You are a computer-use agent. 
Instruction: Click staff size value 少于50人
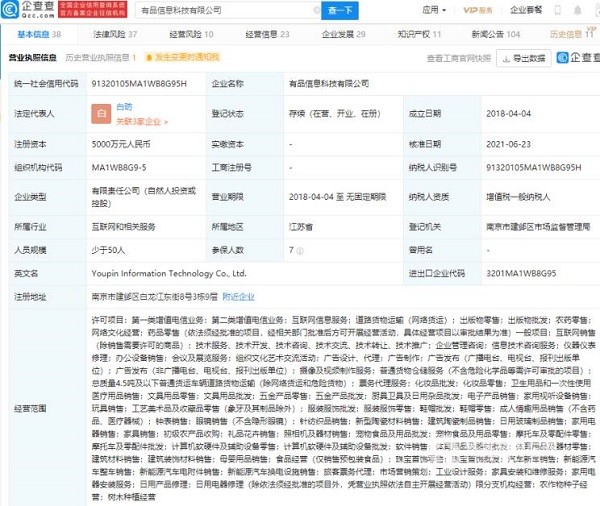tap(108, 250)
